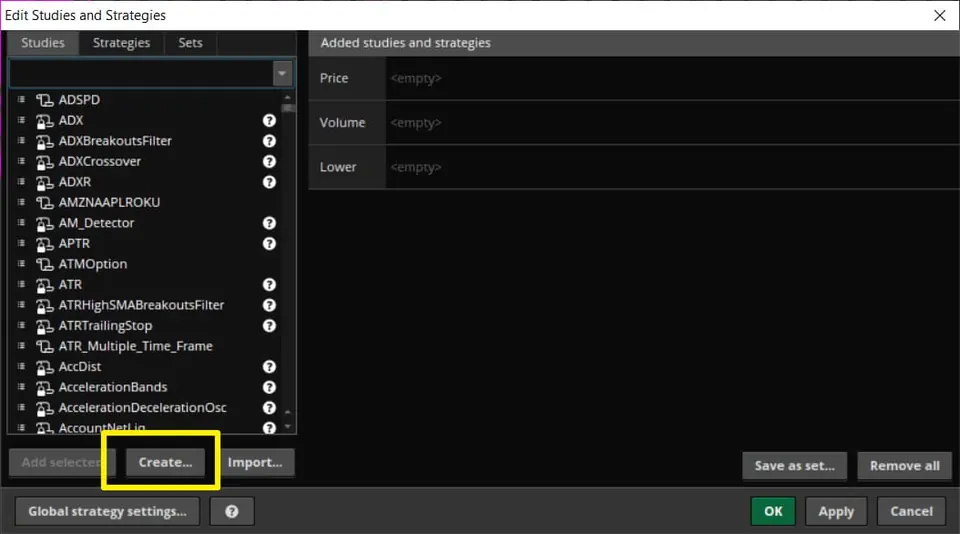
Task: Open help for AccelerationBands study
Action: pyautogui.click(x=269, y=387)
